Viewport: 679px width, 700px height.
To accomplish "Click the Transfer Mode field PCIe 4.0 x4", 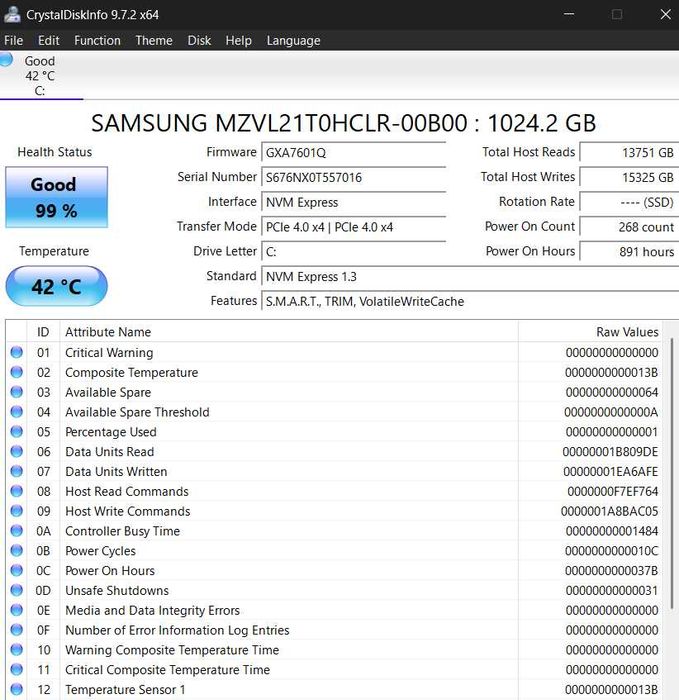I will [x=353, y=227].
